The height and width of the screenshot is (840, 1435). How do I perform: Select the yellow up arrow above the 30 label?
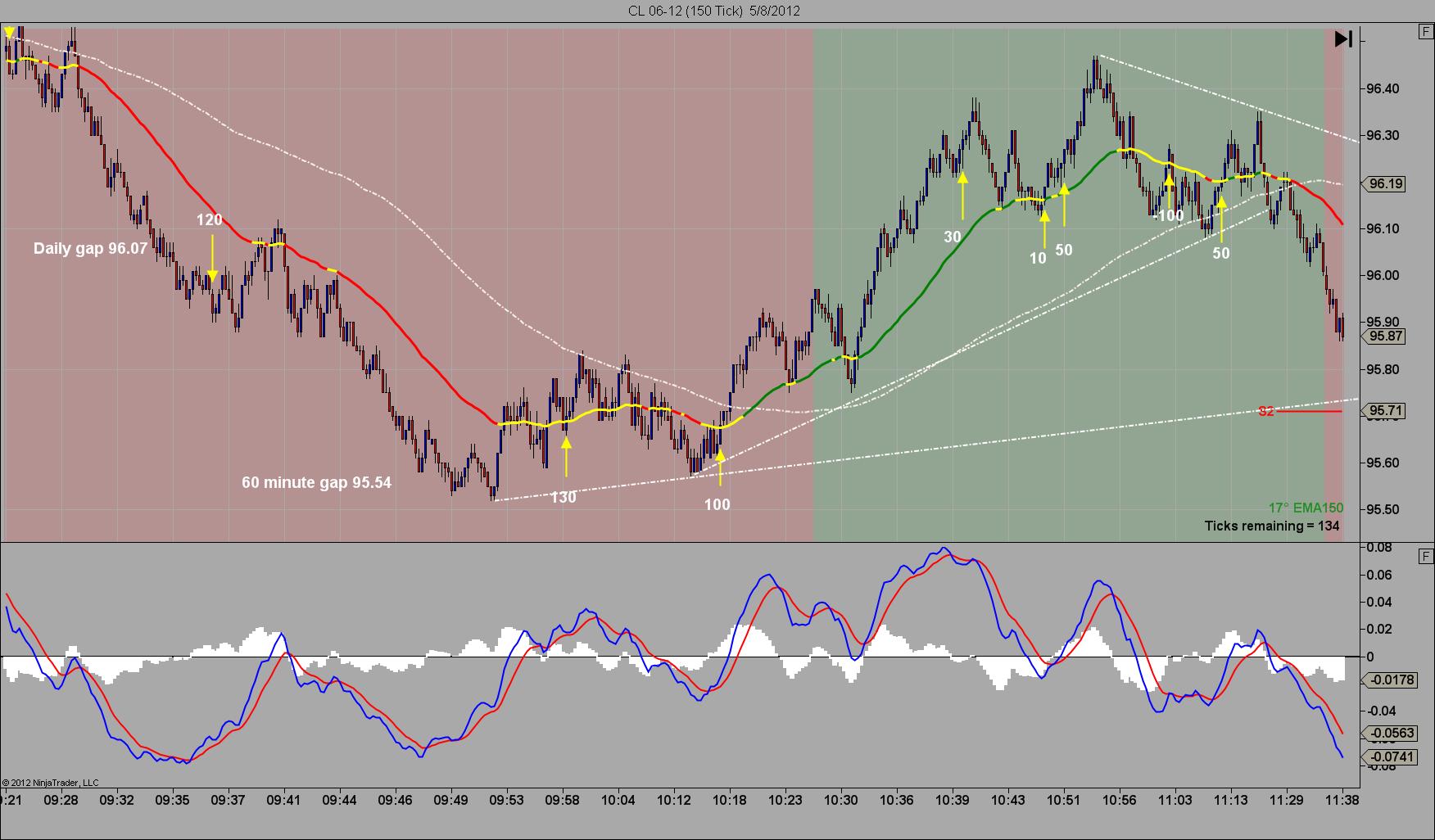pyautogui.click(x=962, y=195)
